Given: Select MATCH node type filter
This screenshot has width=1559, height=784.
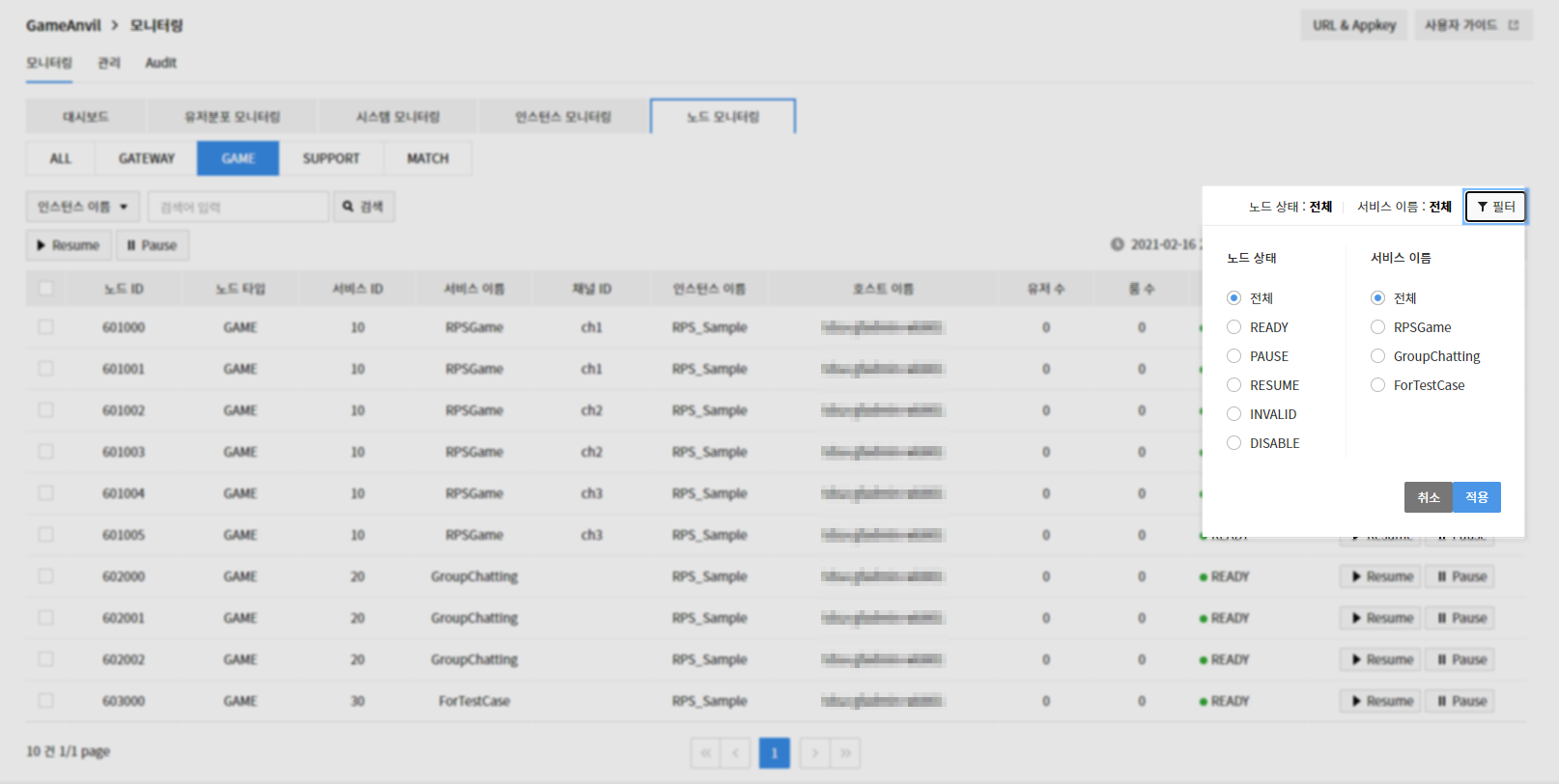Looking at the screenshot, I should (x=428, y=158).
